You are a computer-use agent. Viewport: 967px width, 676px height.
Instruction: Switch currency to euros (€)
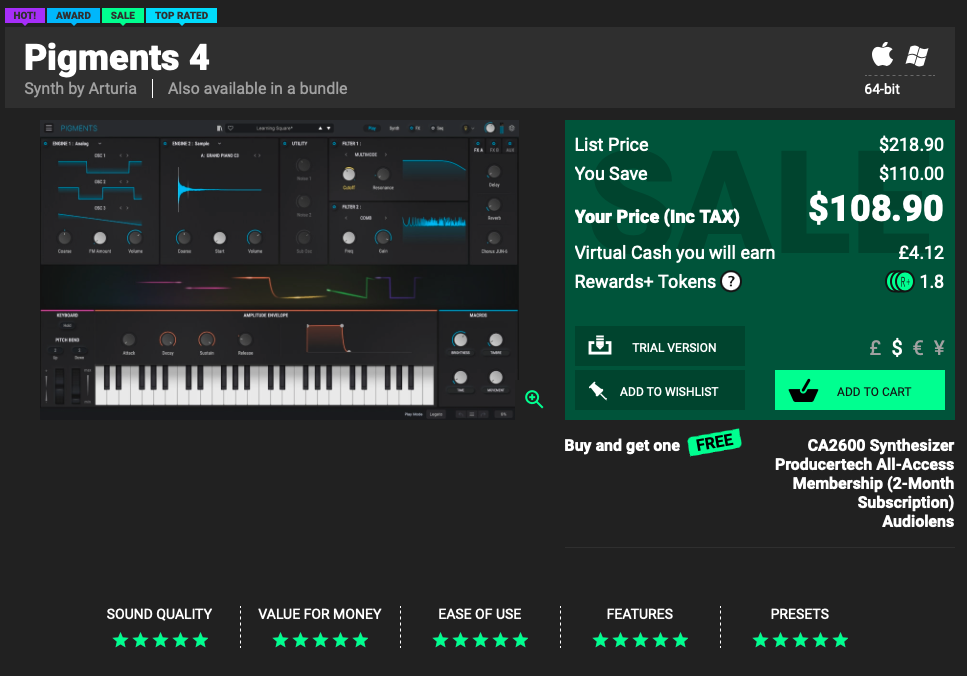918,348
